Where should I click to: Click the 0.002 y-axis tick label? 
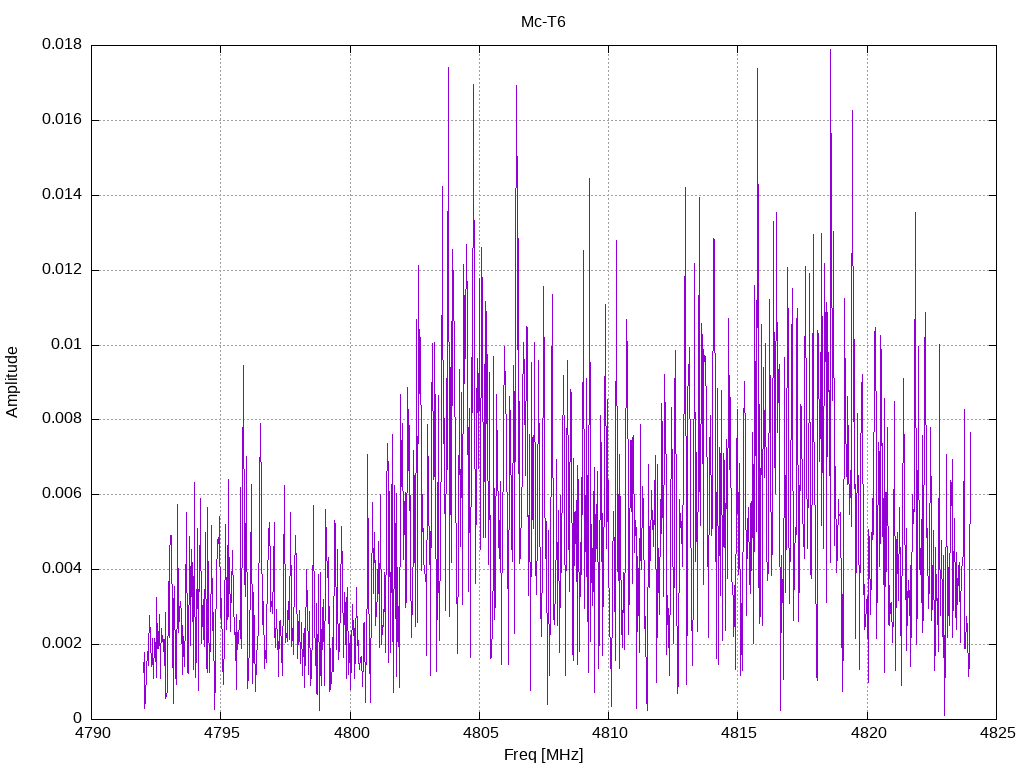point(62,643)
